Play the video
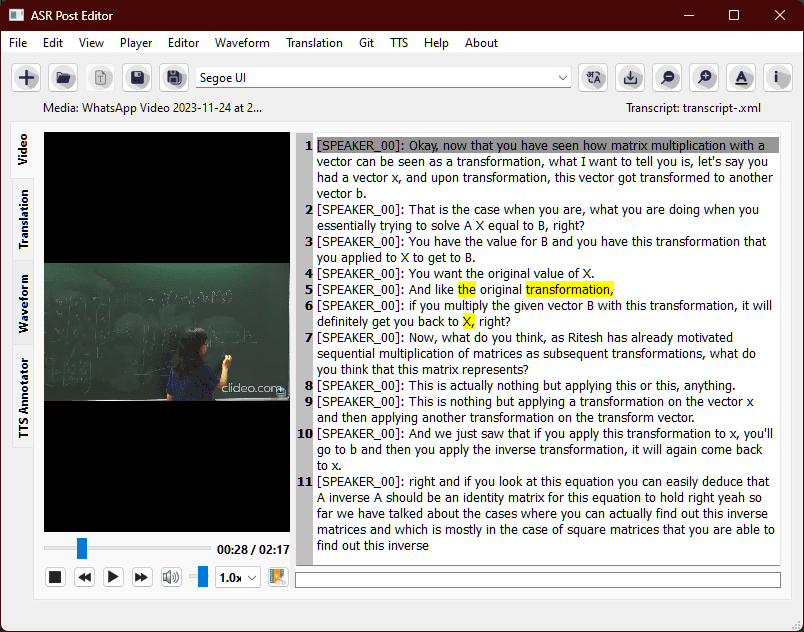Image resolution: width=804 pixels, height=632 pixels. point(113,576)
